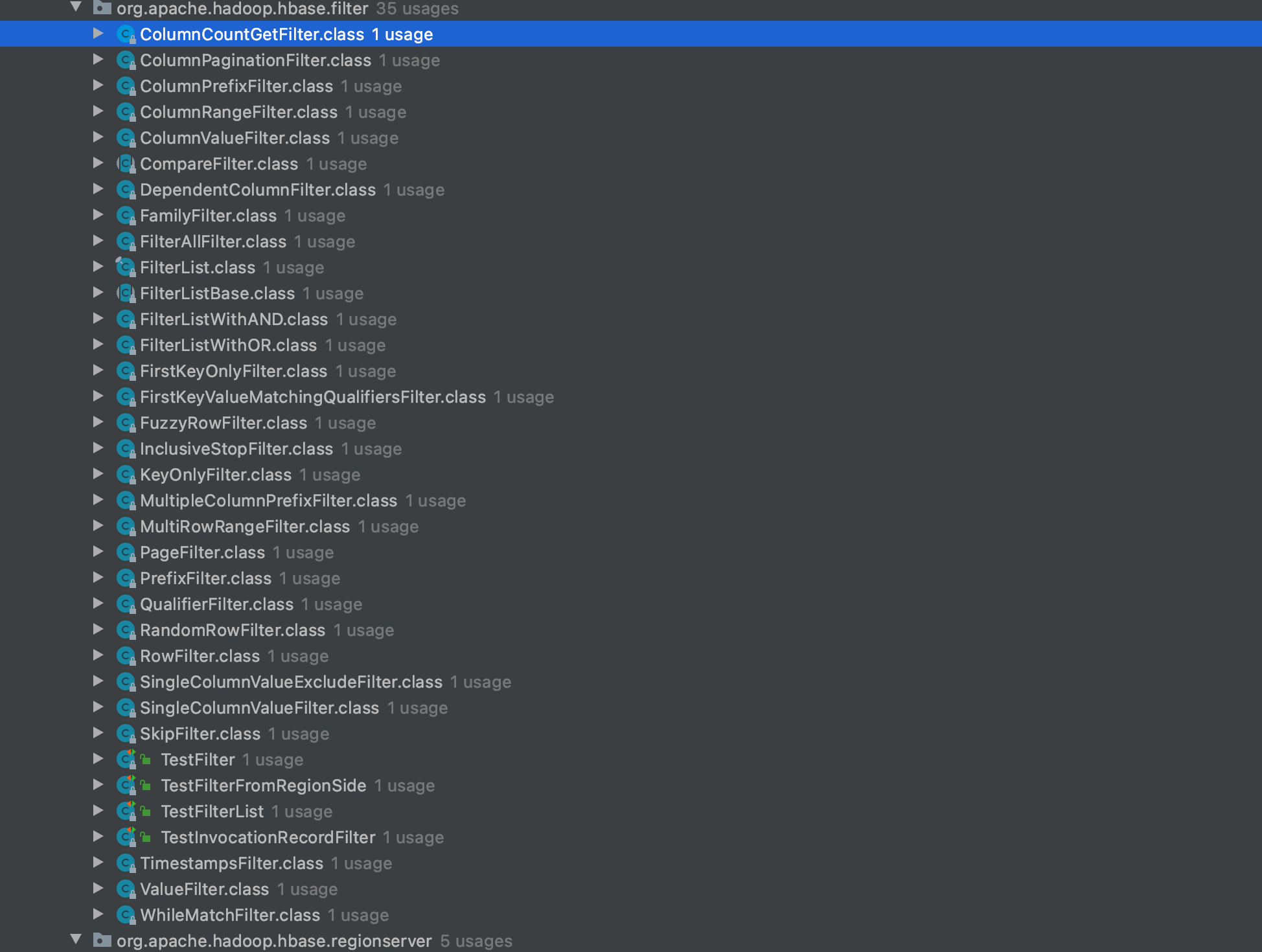Click the WhileMatchFilter.class icon

[x=126, y=915]
